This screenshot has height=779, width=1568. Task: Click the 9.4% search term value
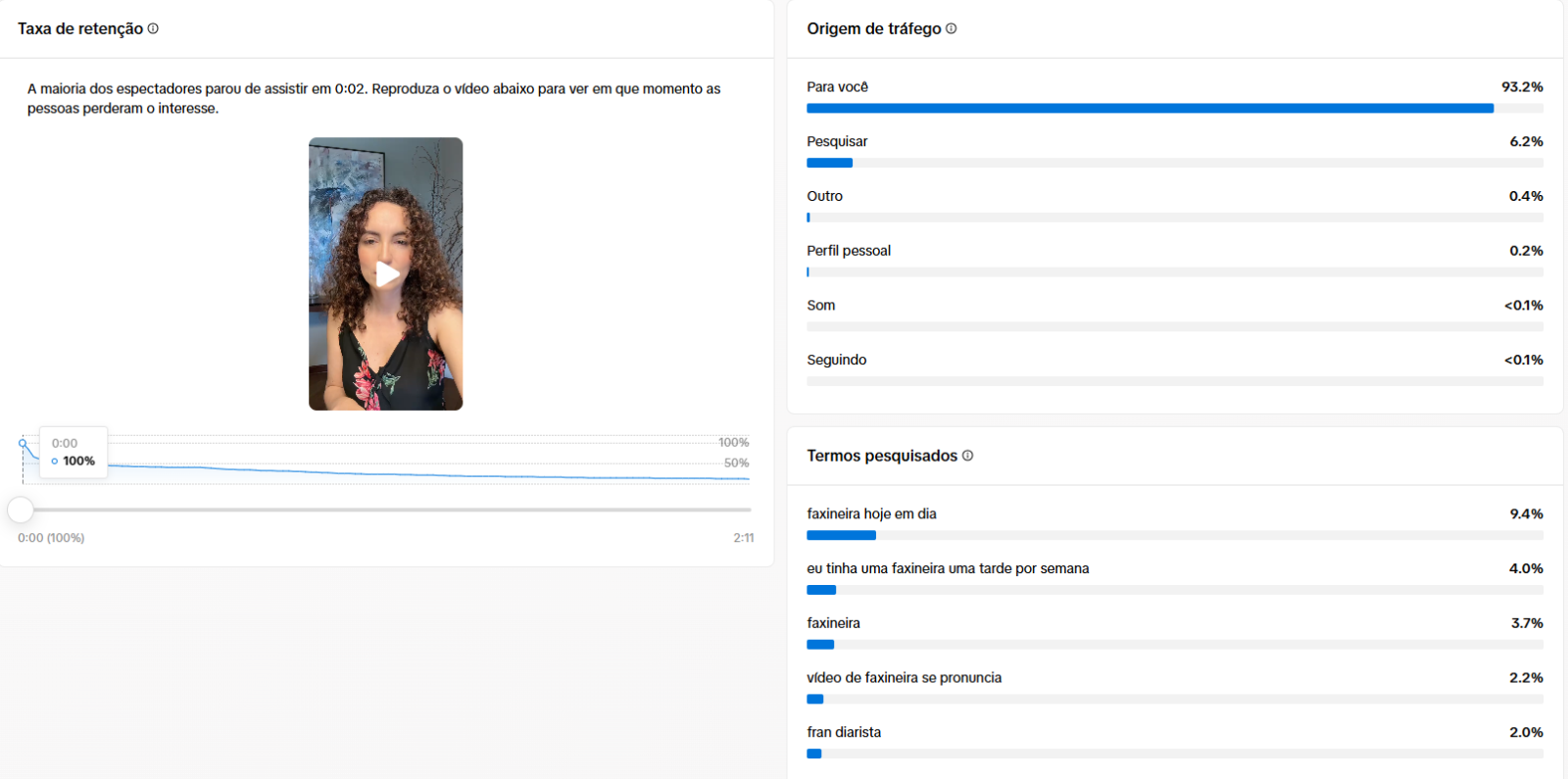pyautogui.click(x=1526, y=514)
